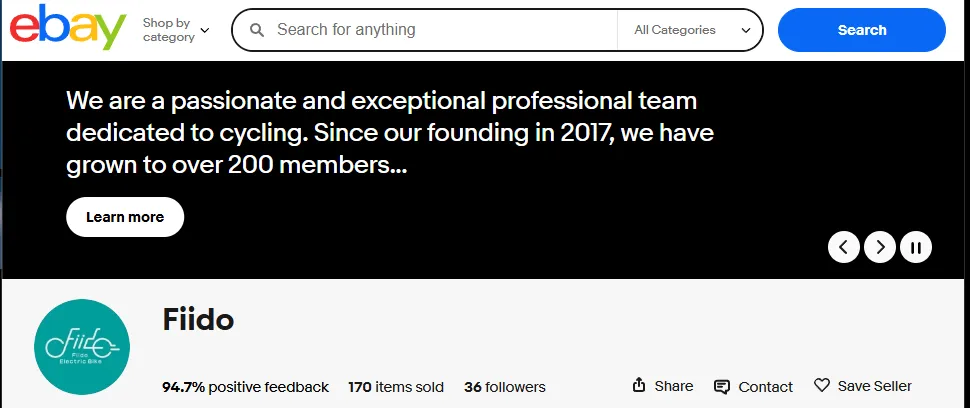This screenshot has height=408, width=970.
Task: Click the 170 items sold text
Action: point(396,387)
